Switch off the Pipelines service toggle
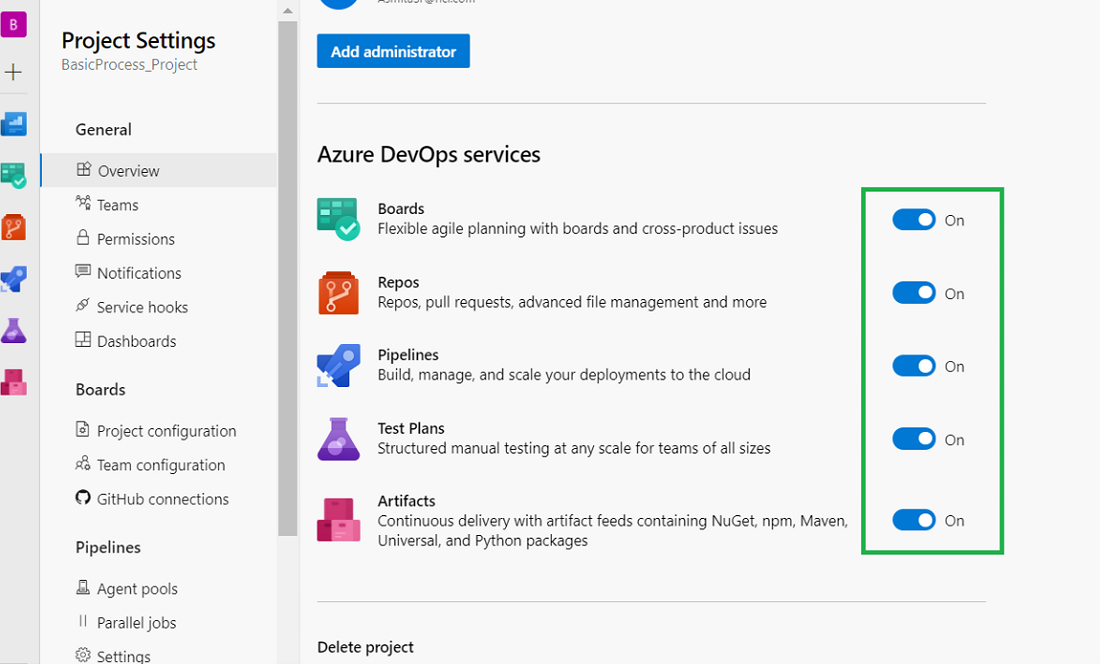The height and width of the screenshot is (666, 1100). pyautogui.click(x=913, y=366)
